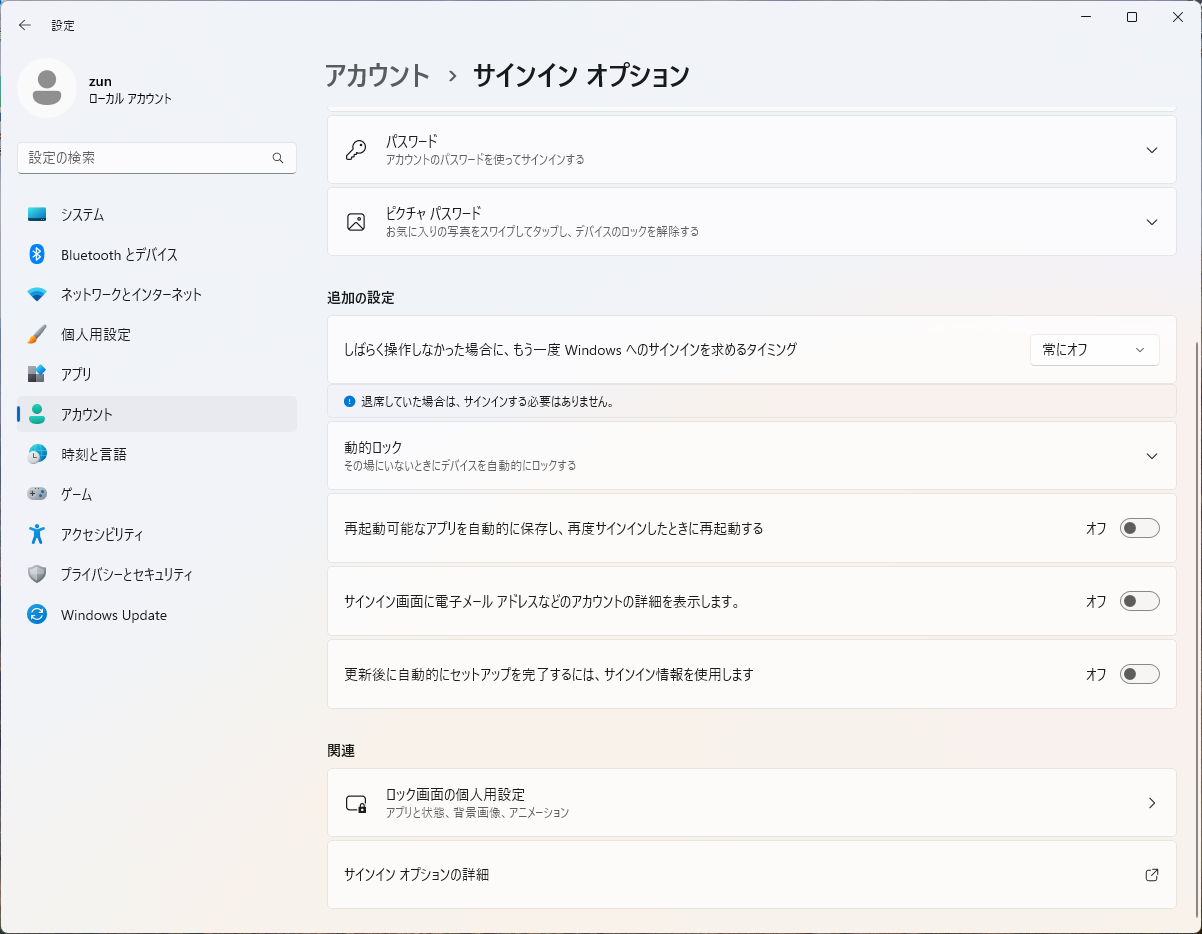The image size is (1202, 934).
Task: Click the サインイン オプション page title
Action: coord(581,75)
